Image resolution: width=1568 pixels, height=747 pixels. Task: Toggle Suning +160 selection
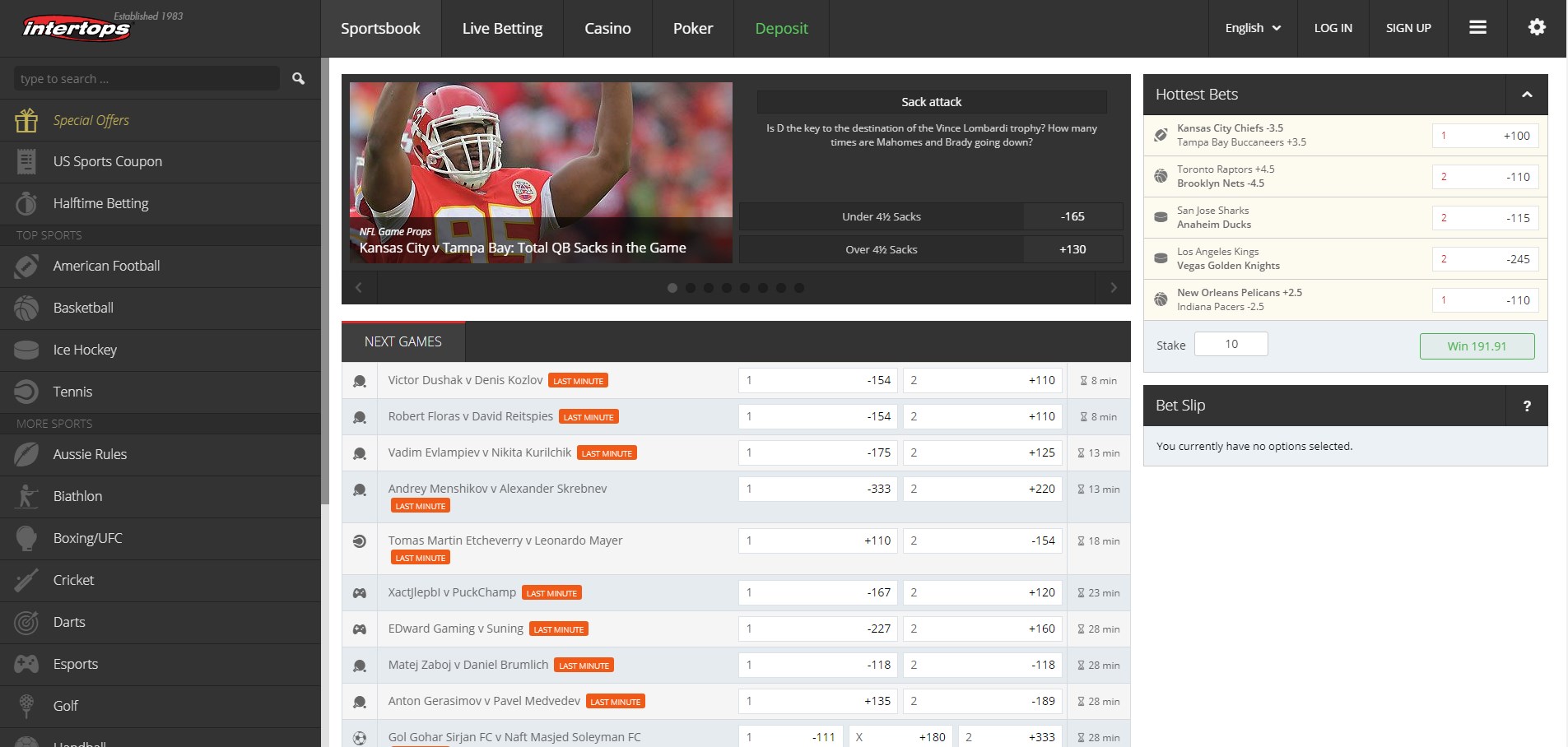coord(983,629)
